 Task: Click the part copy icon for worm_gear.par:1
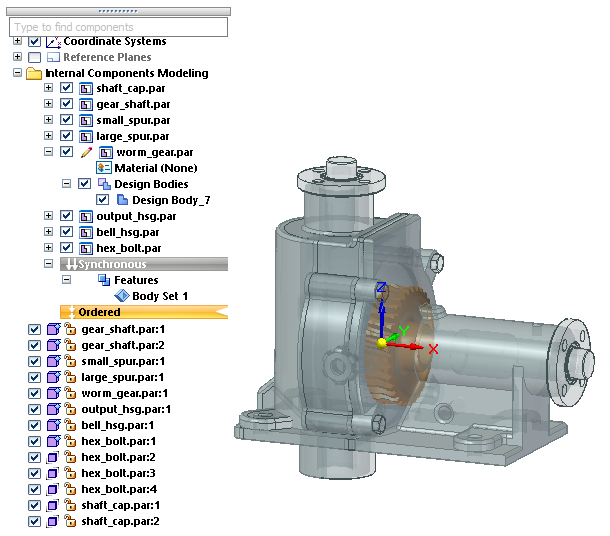[54, 393]
